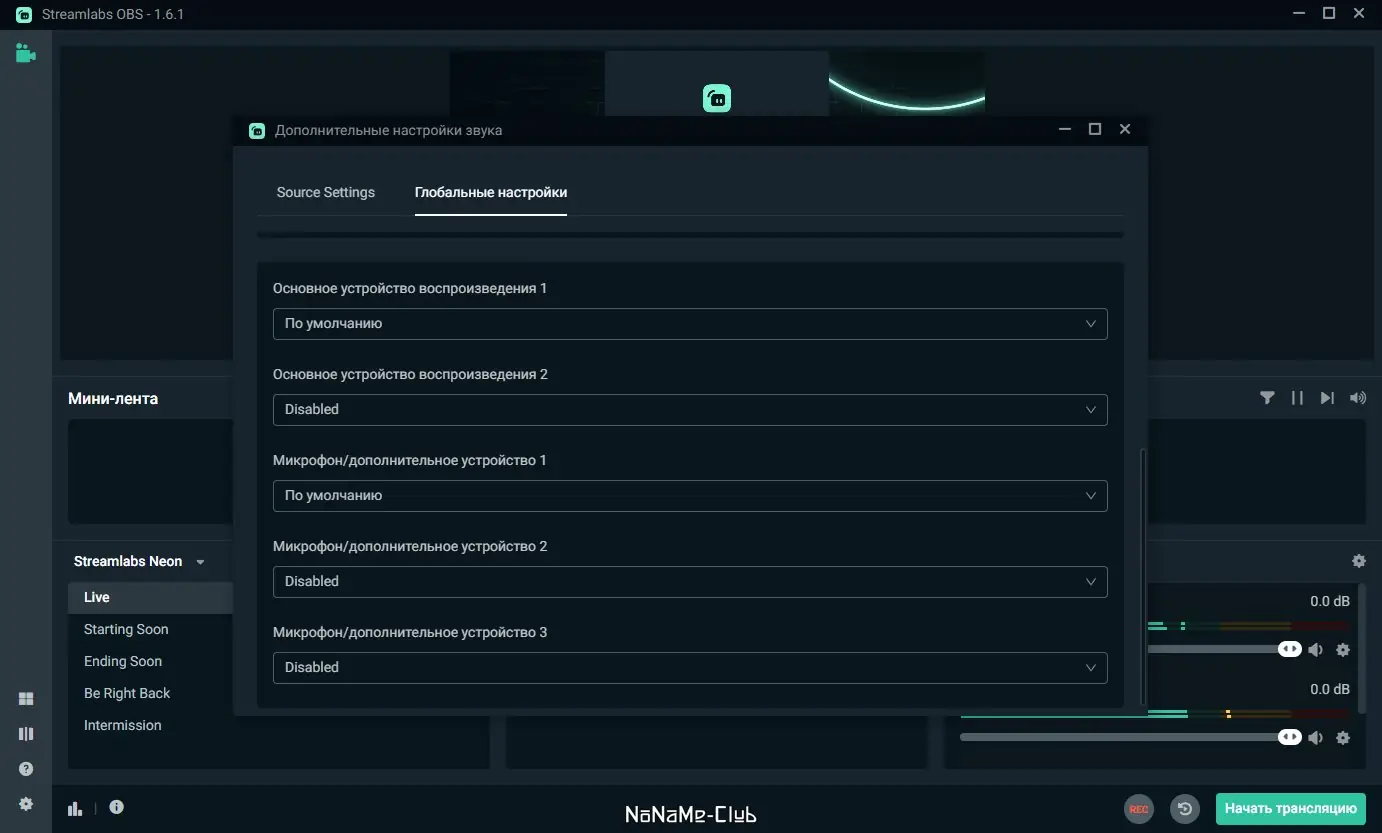
Task: Click the Мини-лента heading
Action: point(113,398)
